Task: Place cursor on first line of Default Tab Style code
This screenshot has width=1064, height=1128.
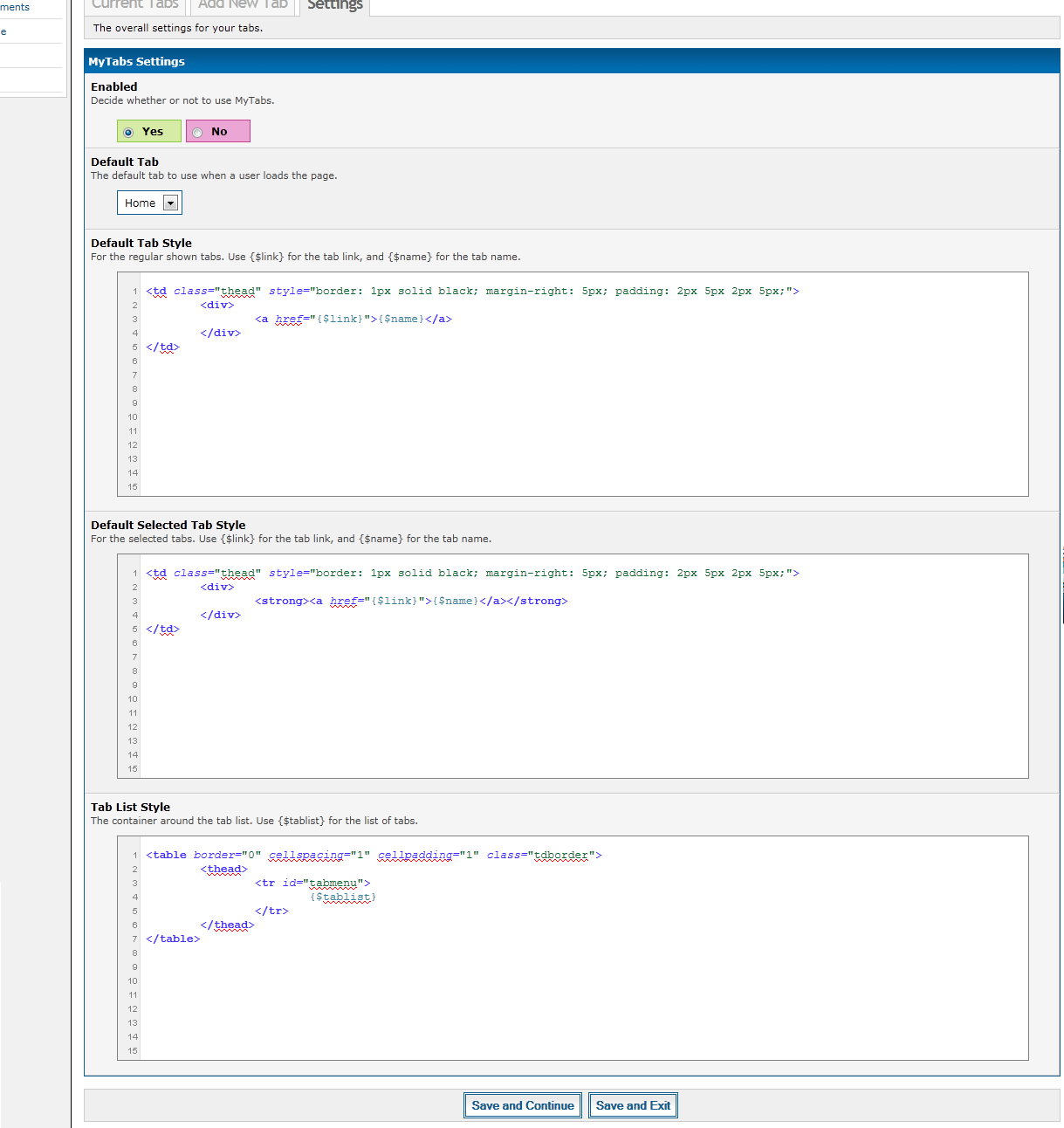Action: (471, 292)
